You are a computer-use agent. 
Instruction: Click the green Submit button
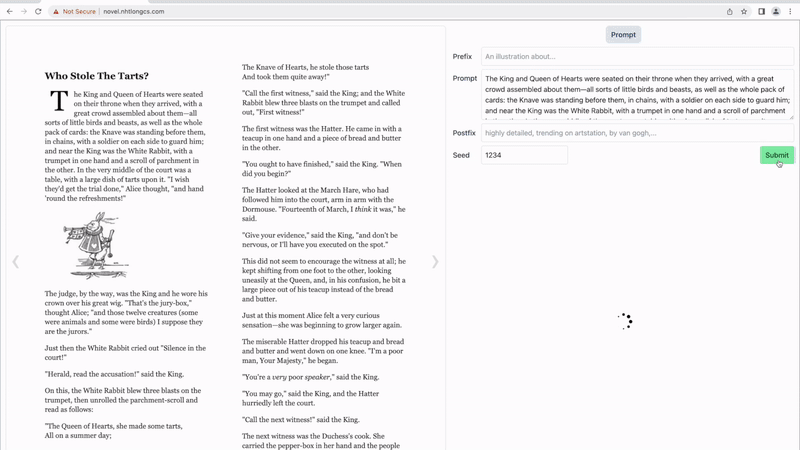[x=777, y=155]
